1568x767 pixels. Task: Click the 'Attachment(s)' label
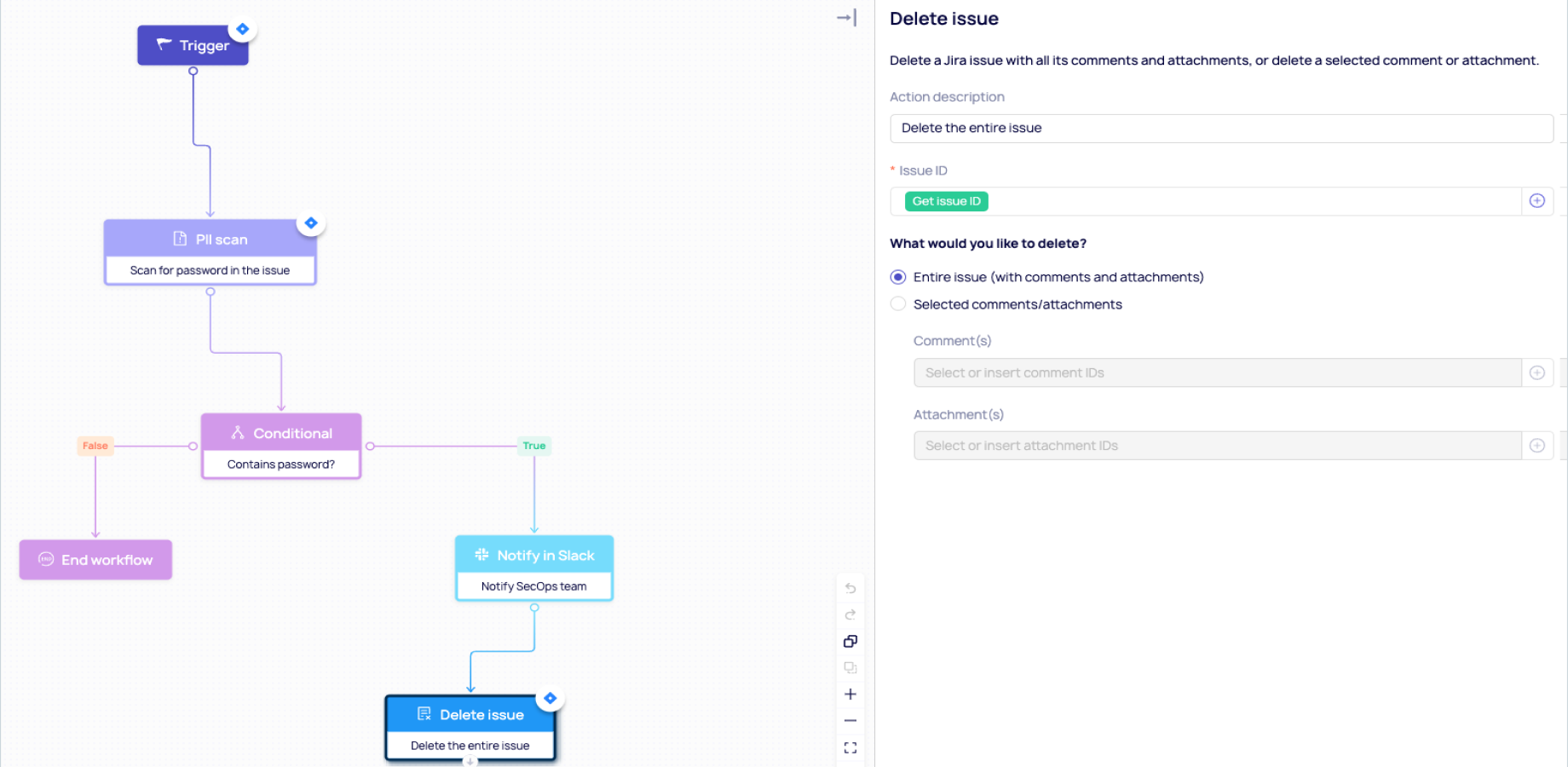959,415
